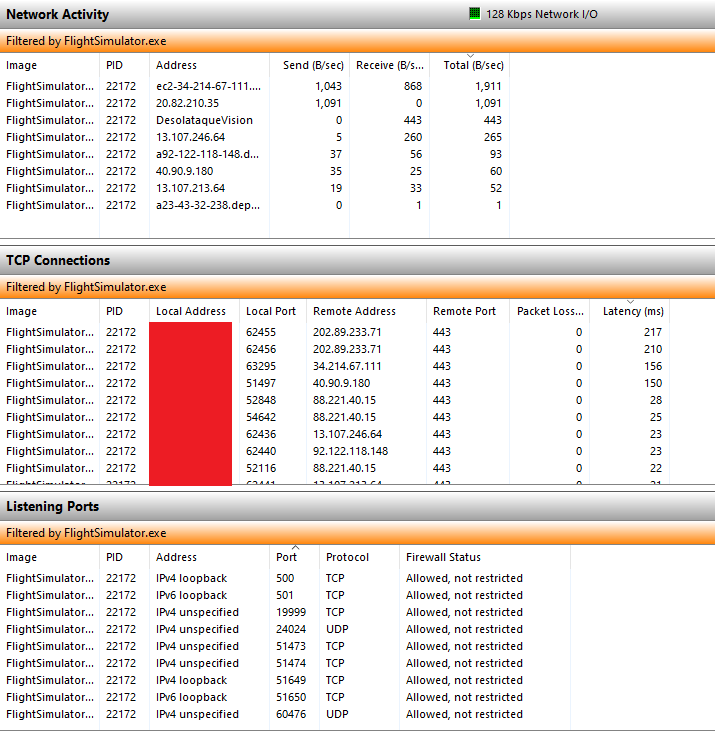Viewport: 715px width, 752px height.
Task: Select the UDP listening port 60476 row
Action: (x=291, y=714)
